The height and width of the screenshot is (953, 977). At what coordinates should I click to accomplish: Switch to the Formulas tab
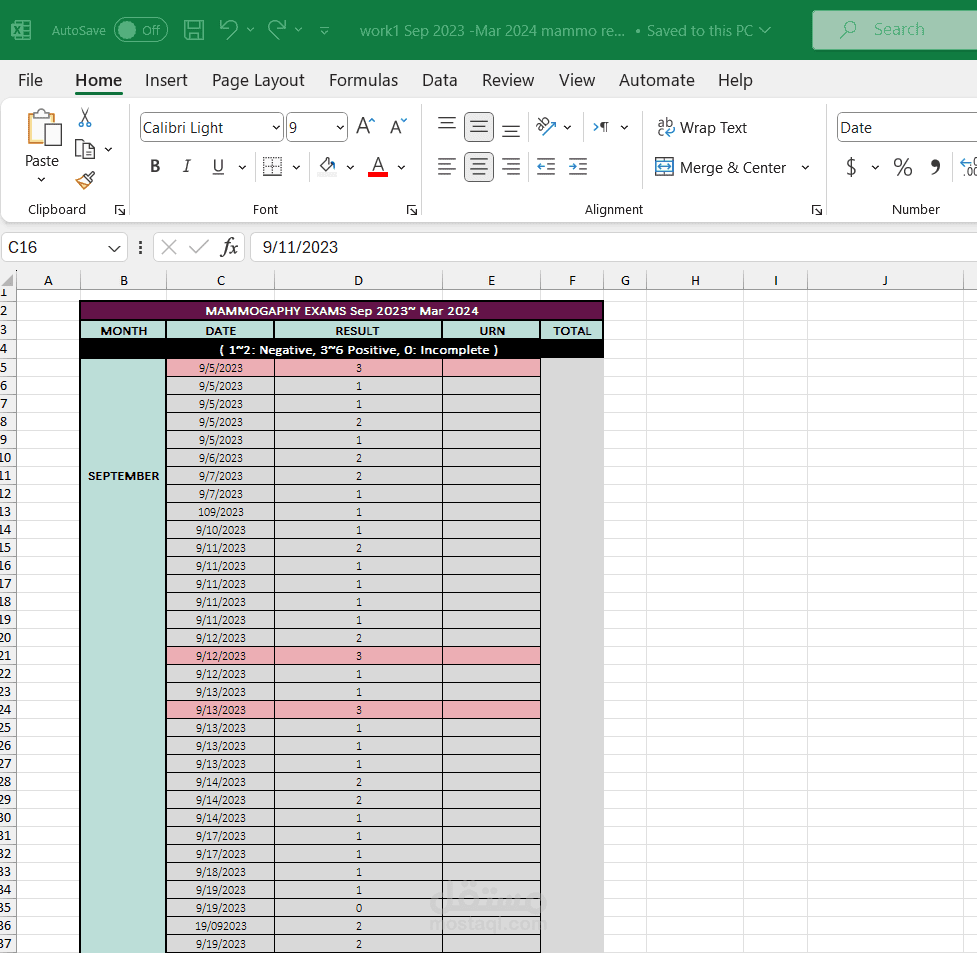point(363,80)
